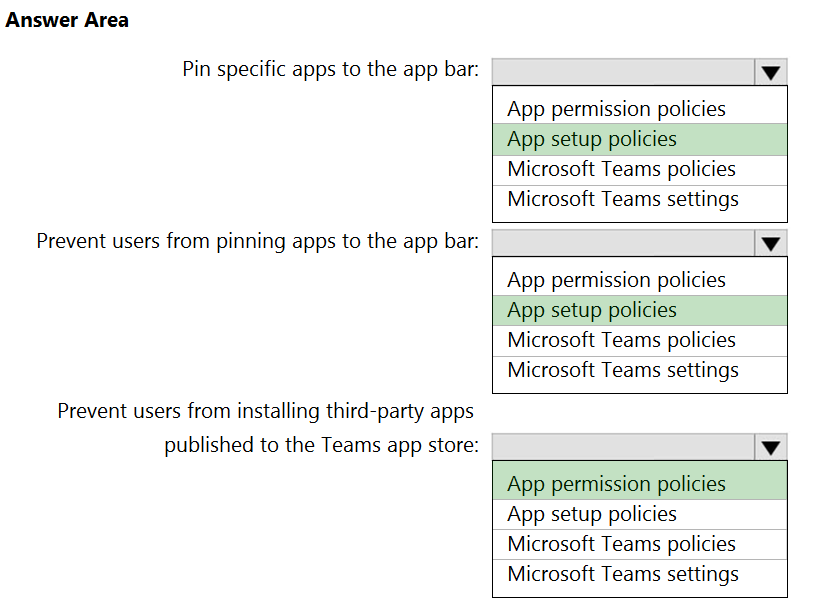The width and height of the screenshot is (816, 602).
Task: Select 'App setup policies' under Prevent users from pinning
Action: pyautogui.click(x=640, y=311)
